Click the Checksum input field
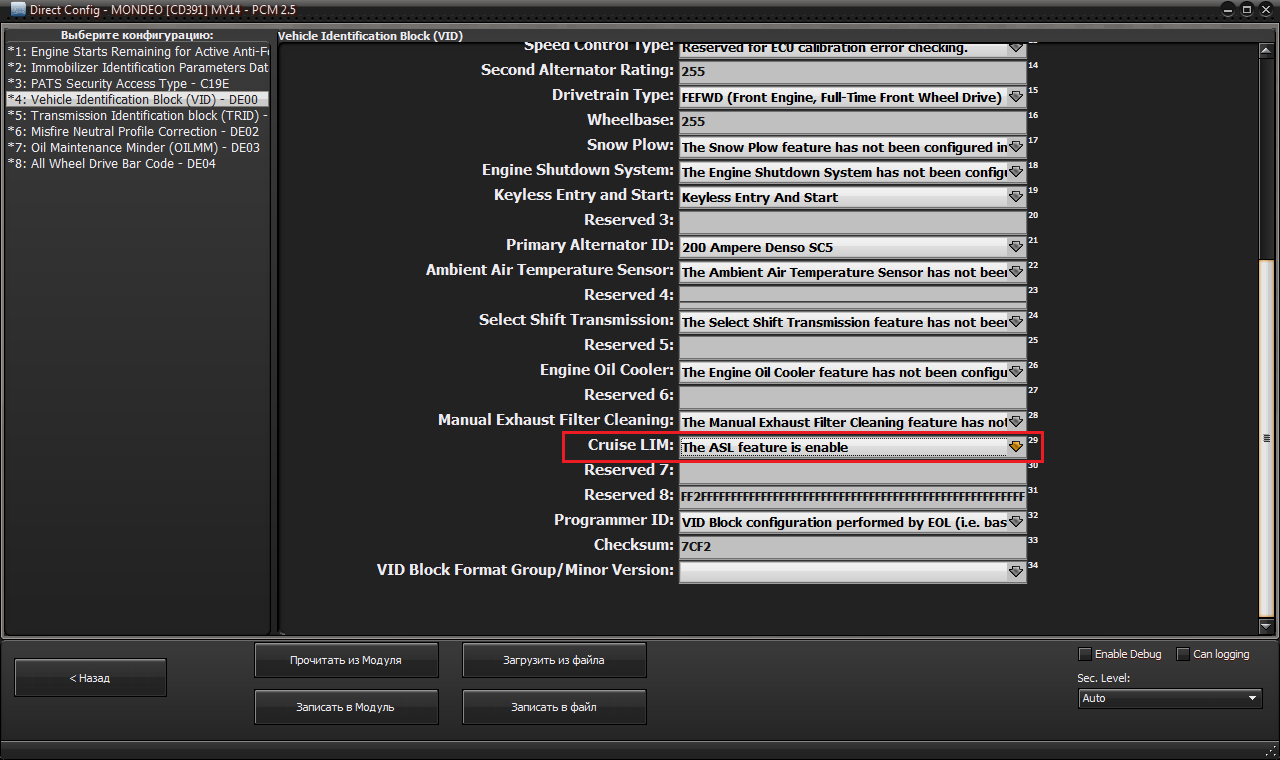Image resolution: width=1280 pixels, height=760 pixels. tap(852, 547)
